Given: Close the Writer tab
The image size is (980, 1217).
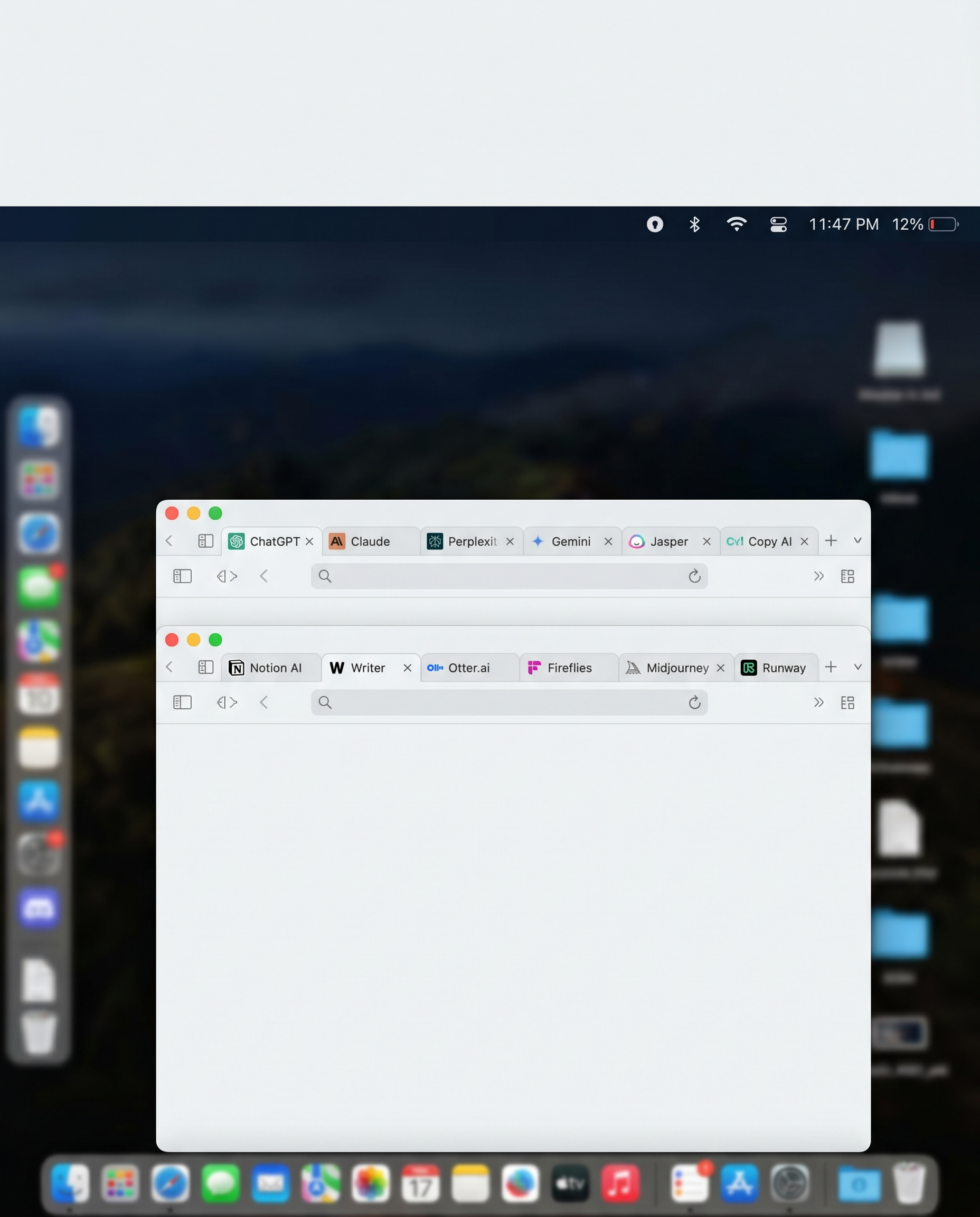Looking at the screenshot, I should point(407,668).
